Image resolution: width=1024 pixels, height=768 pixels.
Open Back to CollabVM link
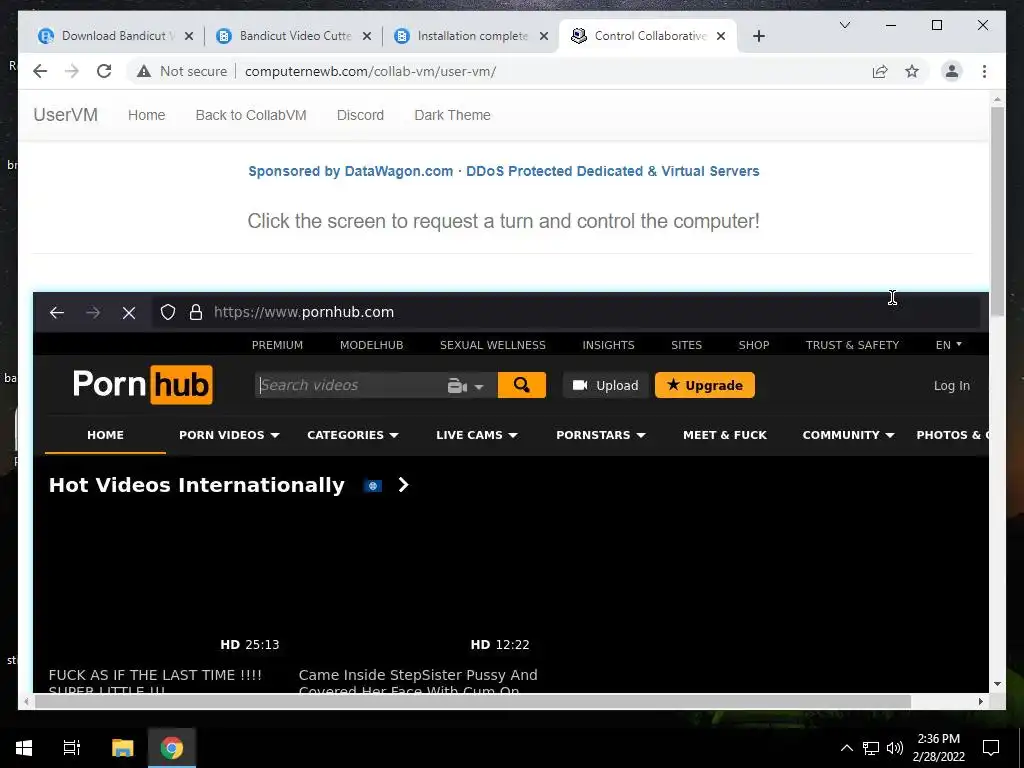251,115
